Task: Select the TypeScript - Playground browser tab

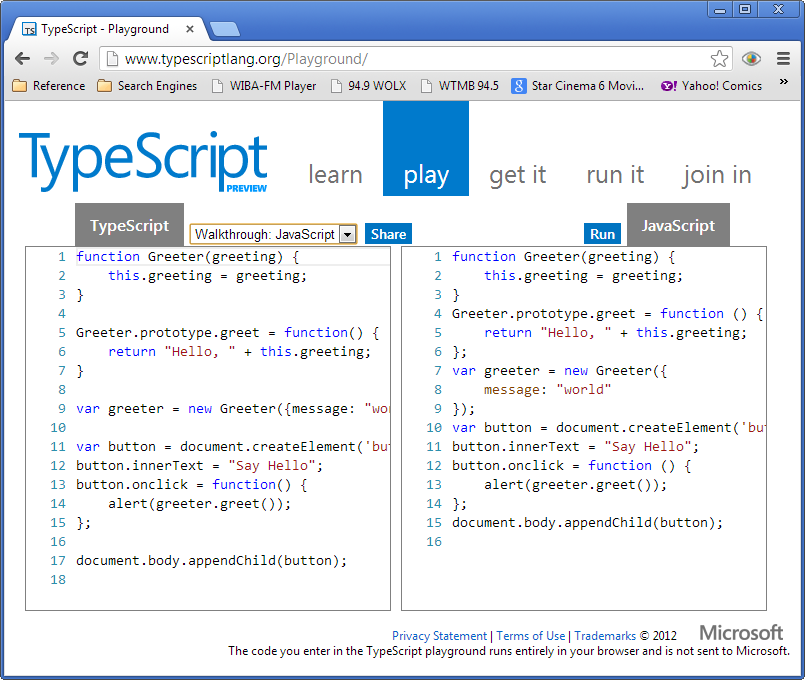Action: coord(105,29)
